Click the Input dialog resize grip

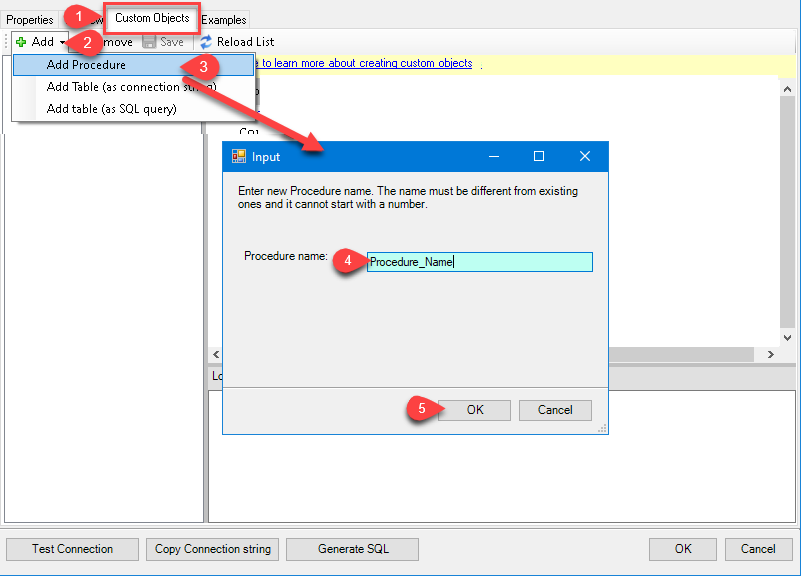(602, 428)
